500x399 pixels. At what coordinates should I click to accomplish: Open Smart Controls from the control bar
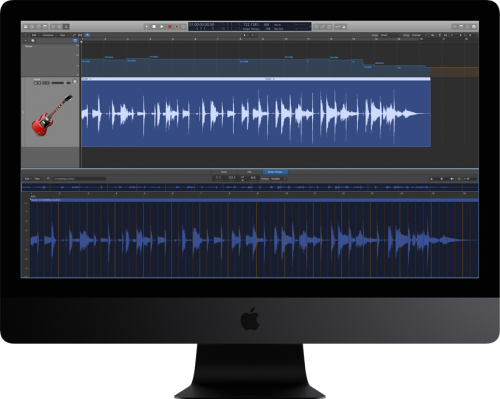click(x=53, y=27)
